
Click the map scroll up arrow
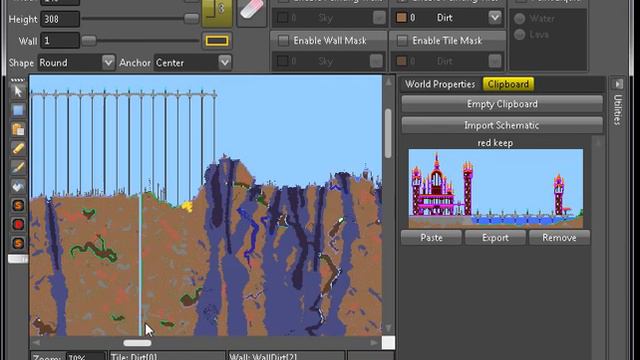[388, 82]
